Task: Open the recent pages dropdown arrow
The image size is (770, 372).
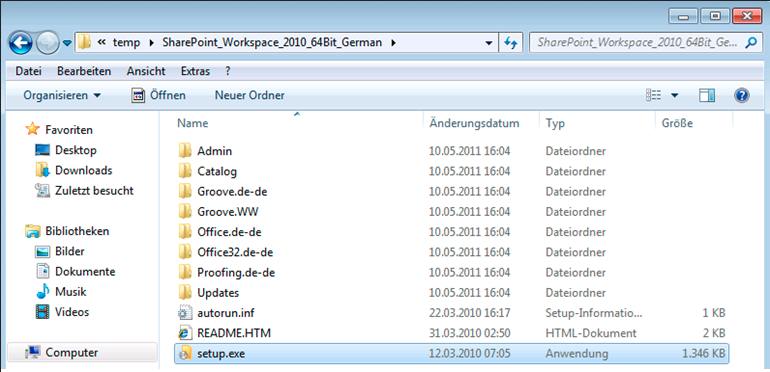Action: (x=67, y=43)
